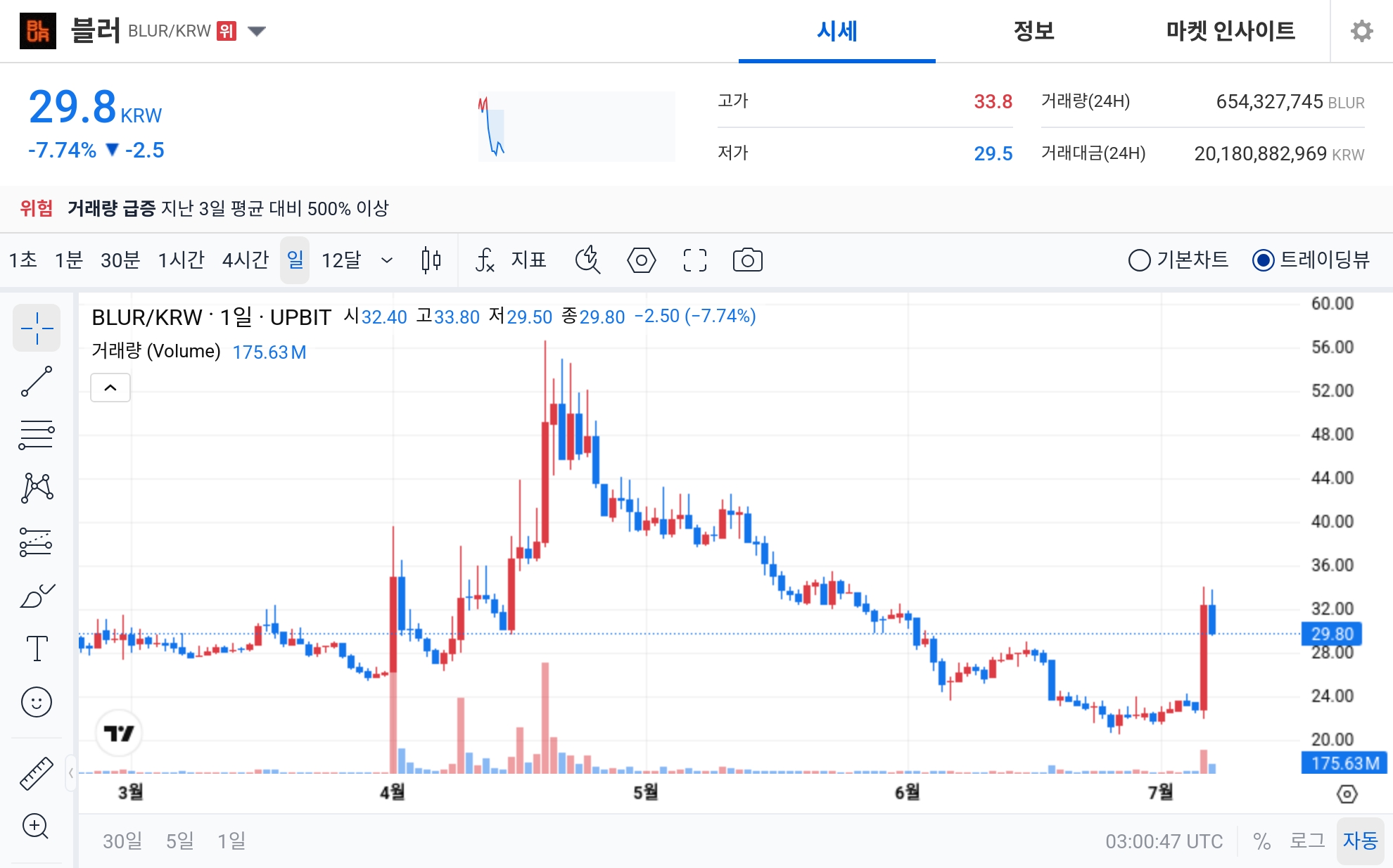Open the emoji sticker tool
1393x868 pixels.
pyautogui.click(x=37, y=702)
